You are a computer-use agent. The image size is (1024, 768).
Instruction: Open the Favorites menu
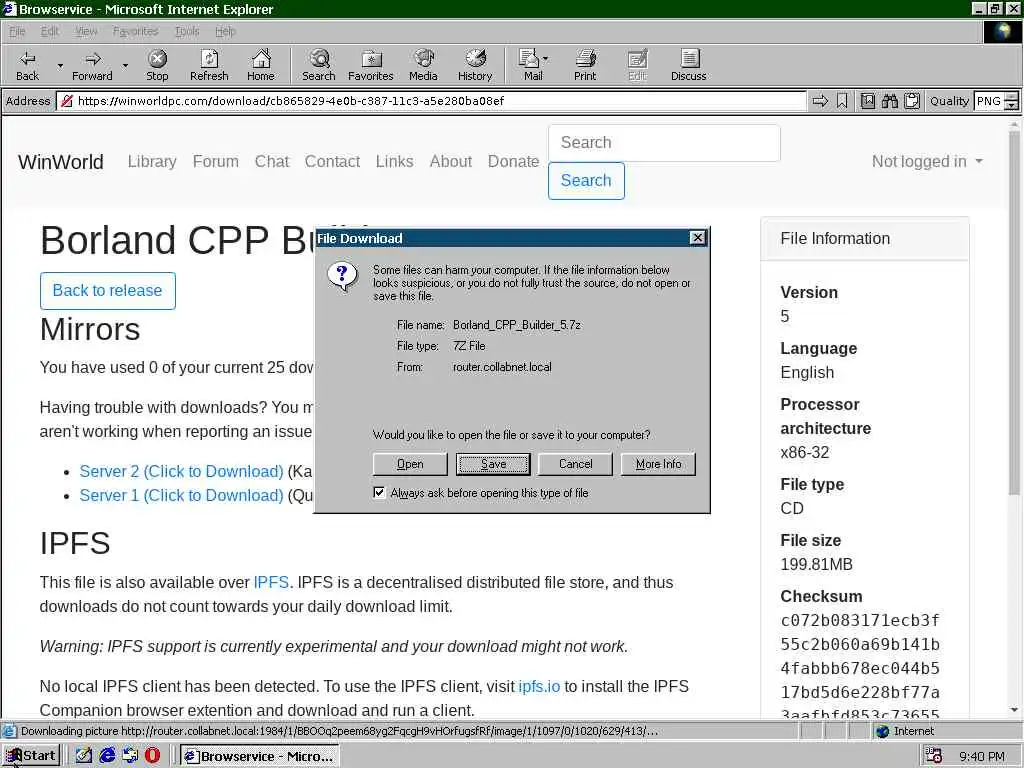(x=135, y=31)
